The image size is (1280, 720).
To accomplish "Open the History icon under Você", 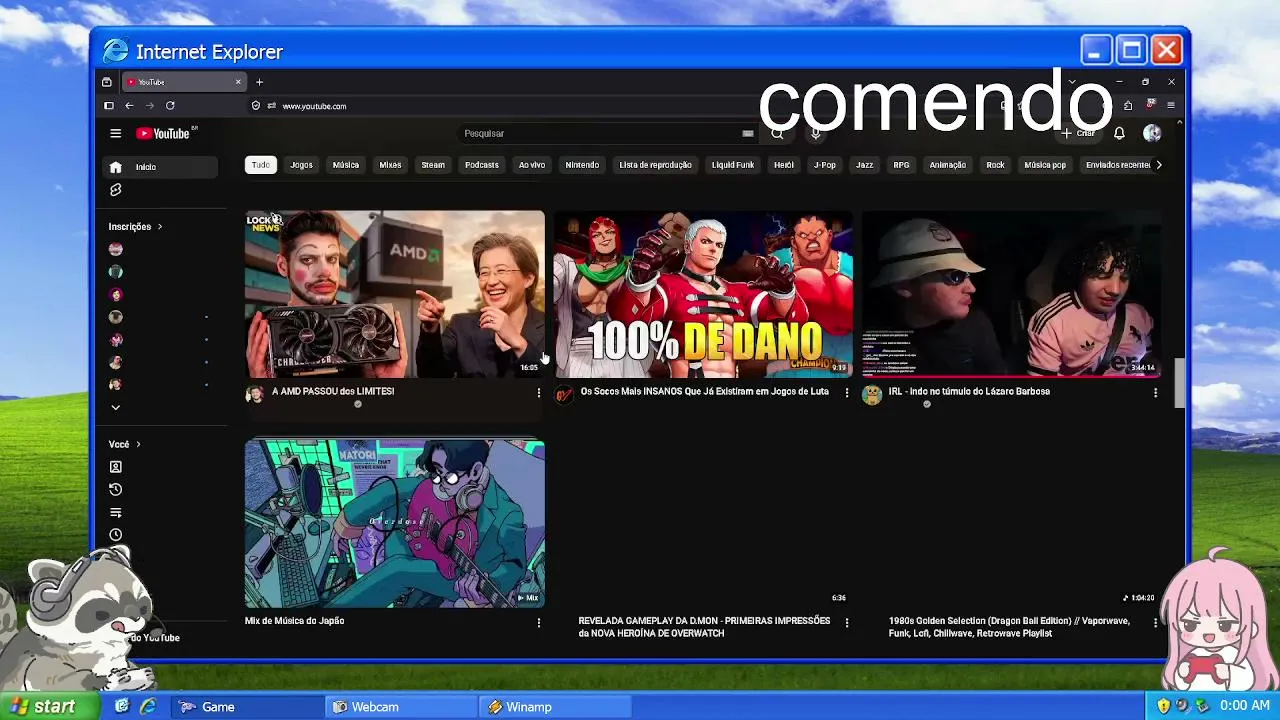I will [116, 490].
